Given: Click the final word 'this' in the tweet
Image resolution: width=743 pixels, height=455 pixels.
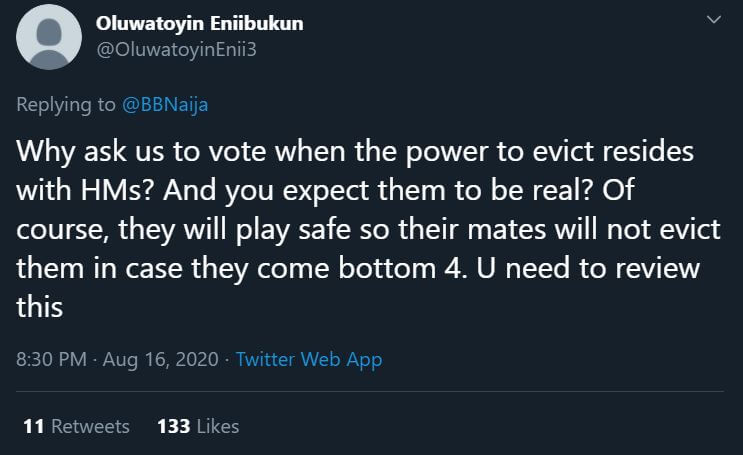Looking at the screenshot, I should (x=39, y=307).
